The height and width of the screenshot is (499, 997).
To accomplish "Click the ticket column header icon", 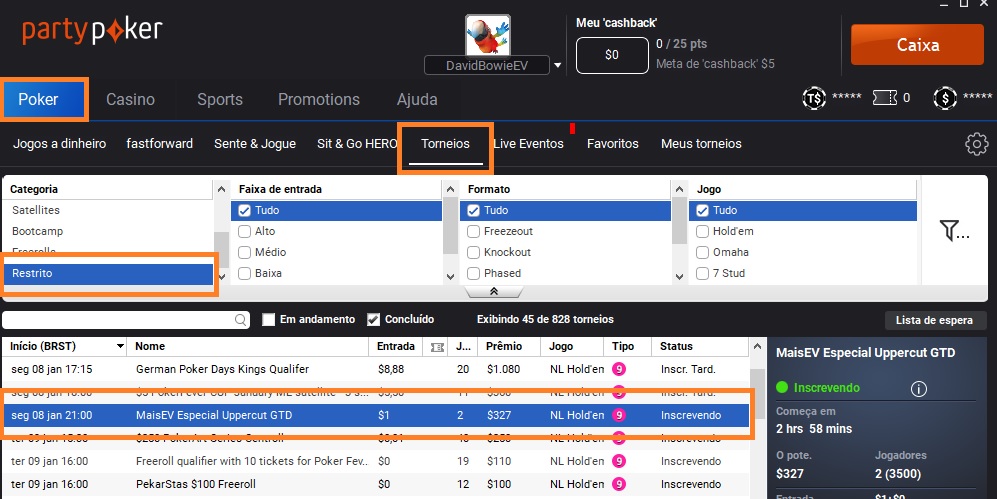I will tap(437, 347).
